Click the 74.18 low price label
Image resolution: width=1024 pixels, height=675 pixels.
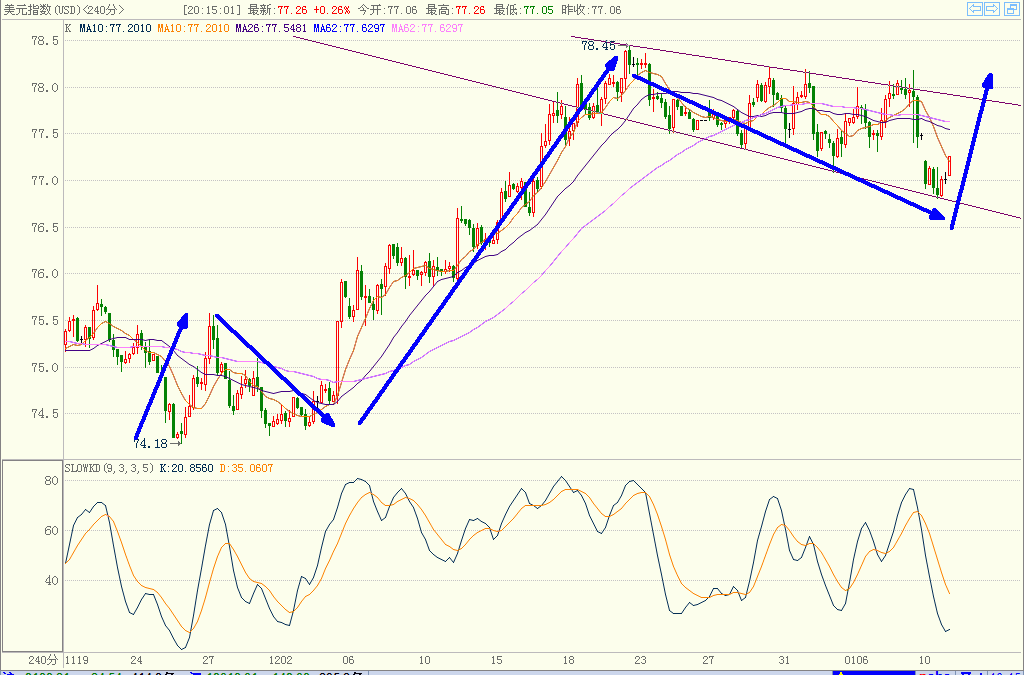(151, 444)
